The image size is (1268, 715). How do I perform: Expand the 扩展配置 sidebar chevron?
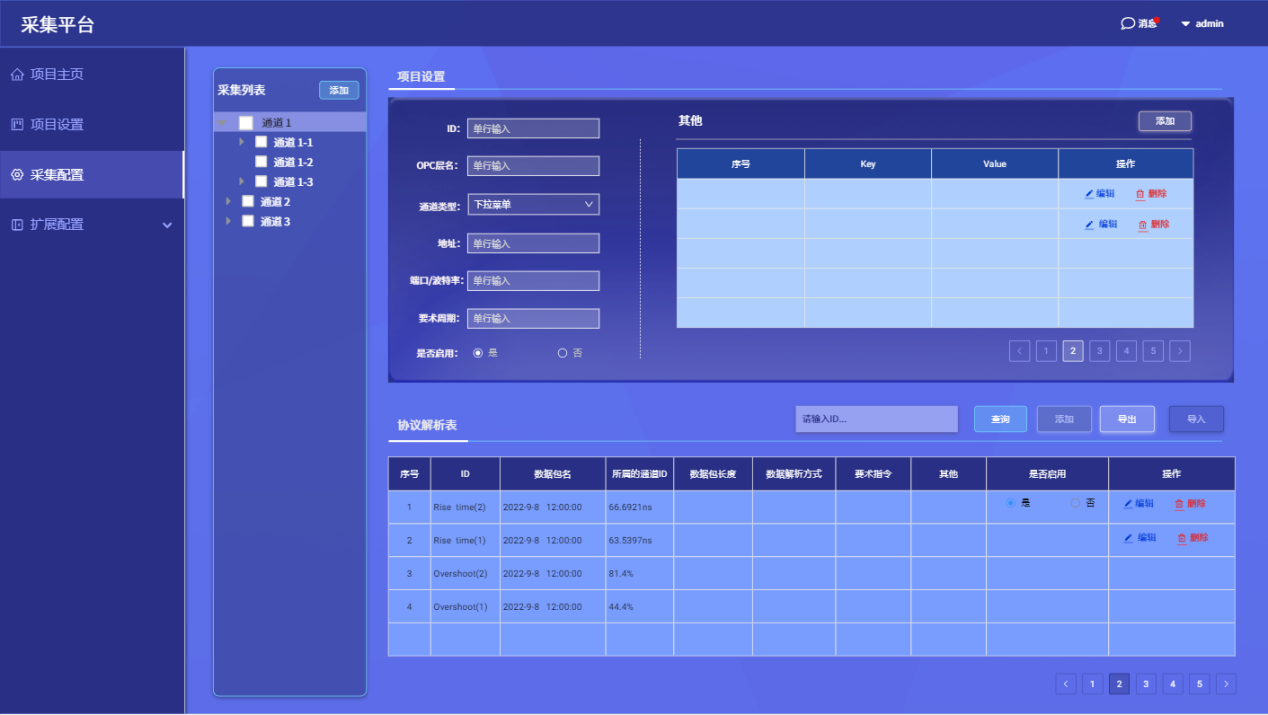click(x=167, y=226)
